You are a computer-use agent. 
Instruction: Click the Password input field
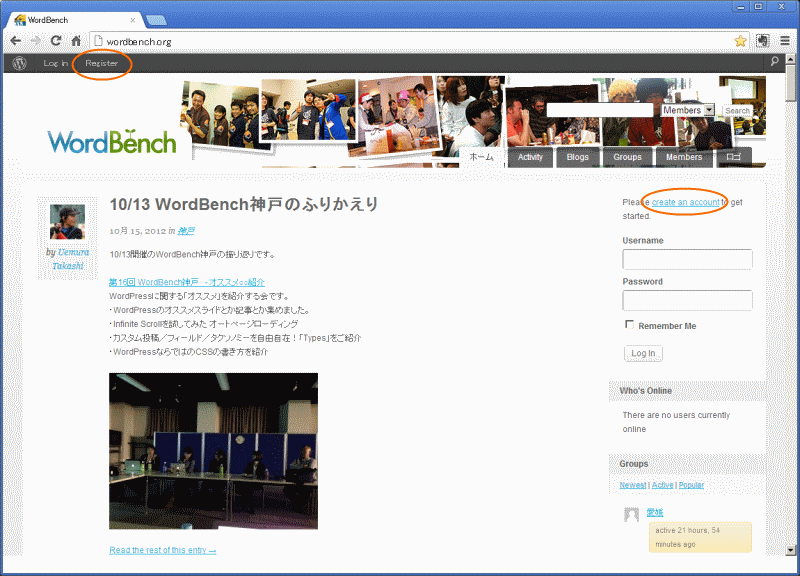[687, 300]
